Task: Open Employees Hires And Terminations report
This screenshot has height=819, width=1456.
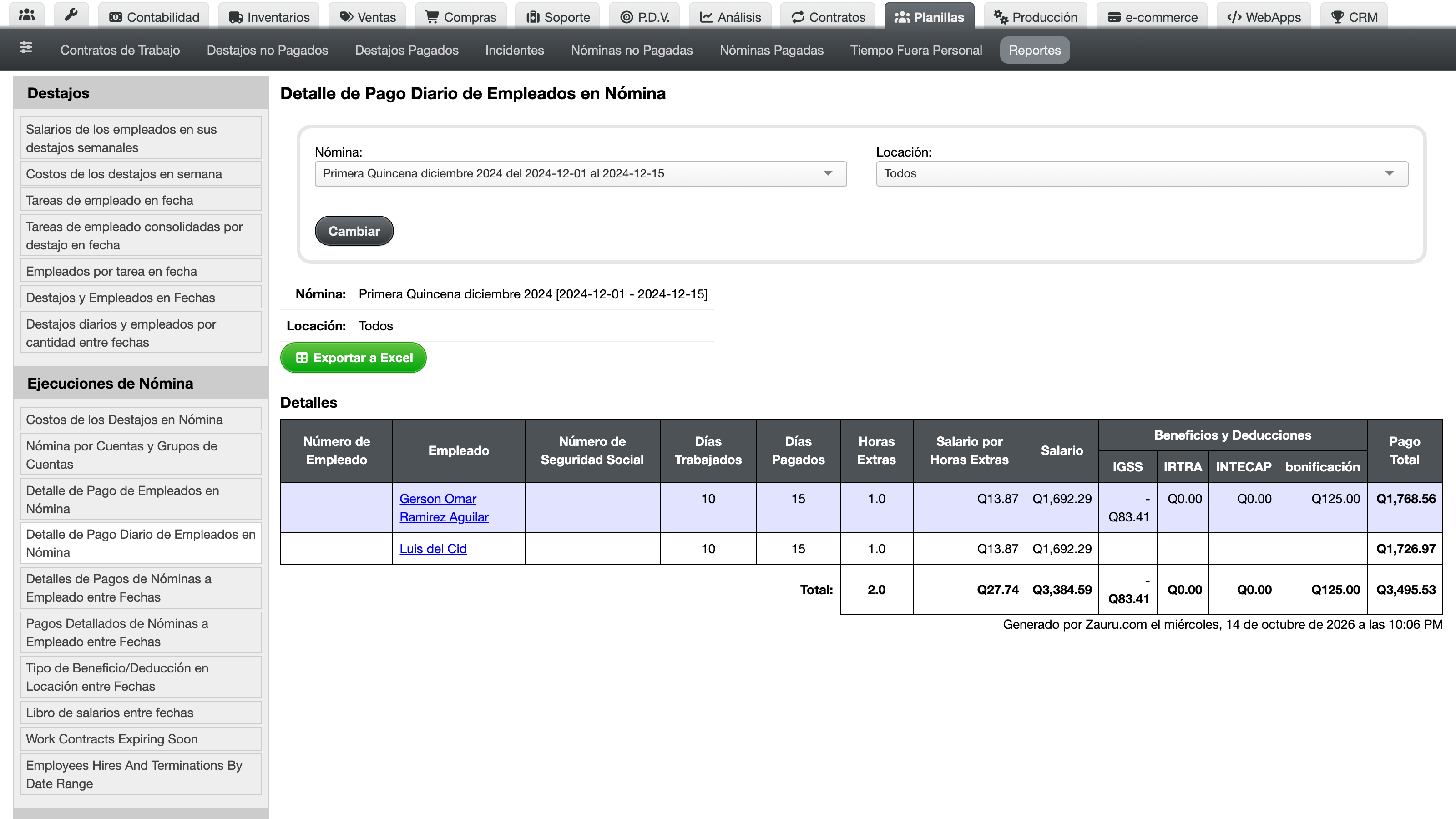Action: tap(141, 774)
